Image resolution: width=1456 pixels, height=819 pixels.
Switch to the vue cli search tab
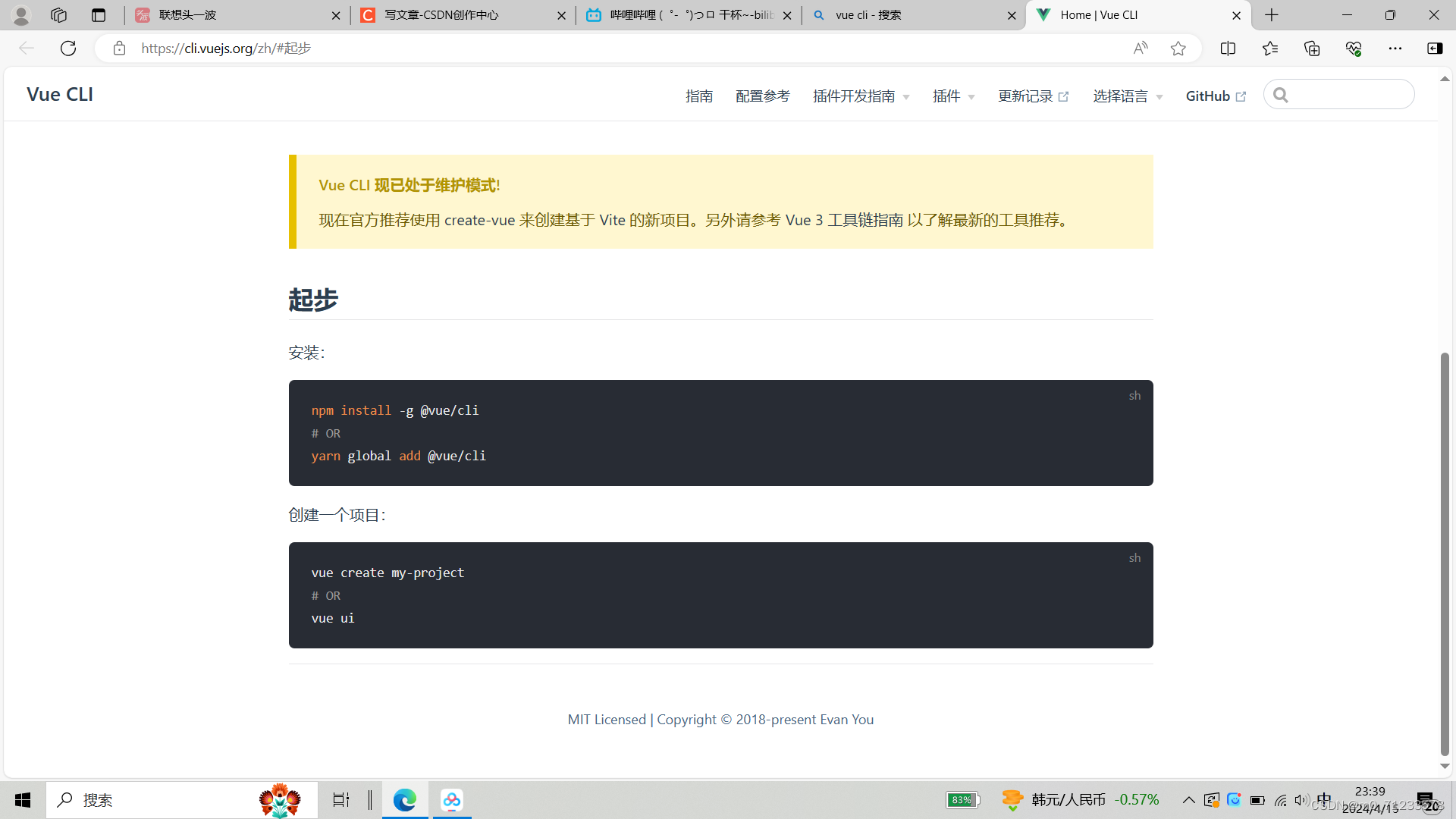coord(867,14)
